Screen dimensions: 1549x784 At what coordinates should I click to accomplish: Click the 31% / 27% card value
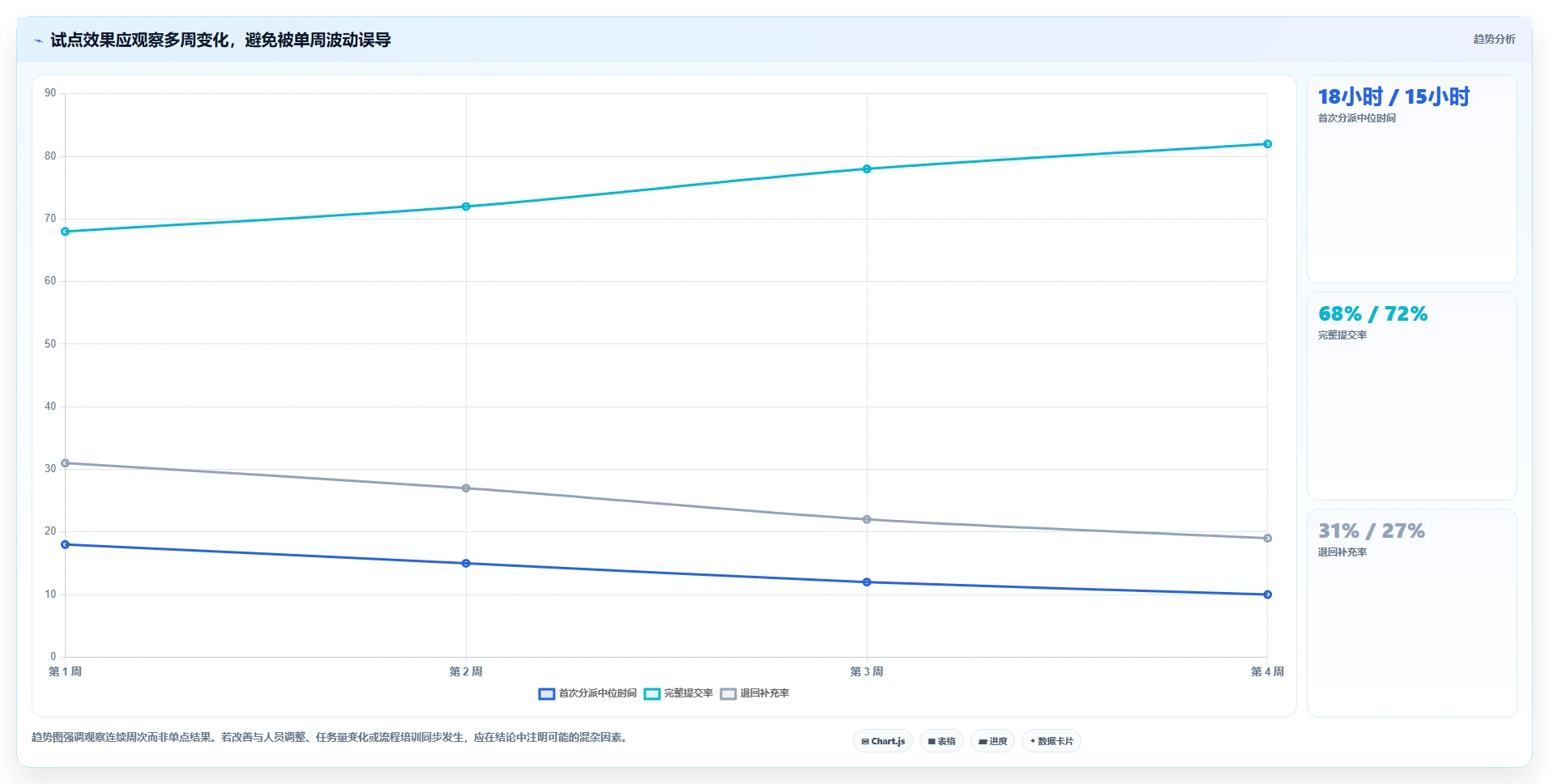click(1371, 531)
